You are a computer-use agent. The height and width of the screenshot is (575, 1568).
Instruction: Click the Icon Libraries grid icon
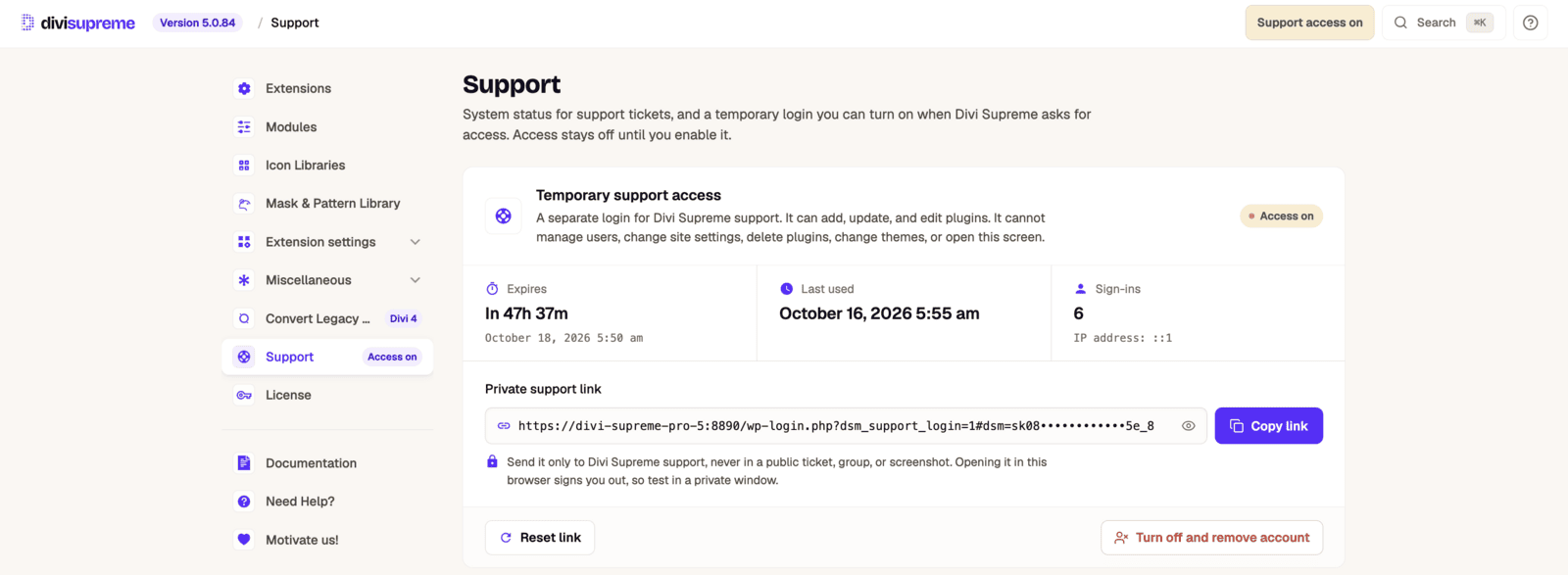pos(244,166)
